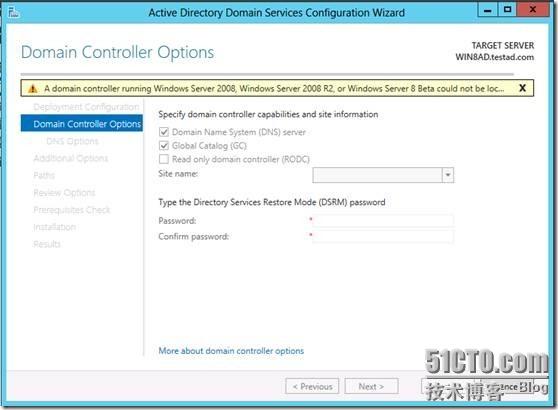558x410 pixels.
Task: Enable Read only domain controller (RODC)
Action: [x=164, y=159]
